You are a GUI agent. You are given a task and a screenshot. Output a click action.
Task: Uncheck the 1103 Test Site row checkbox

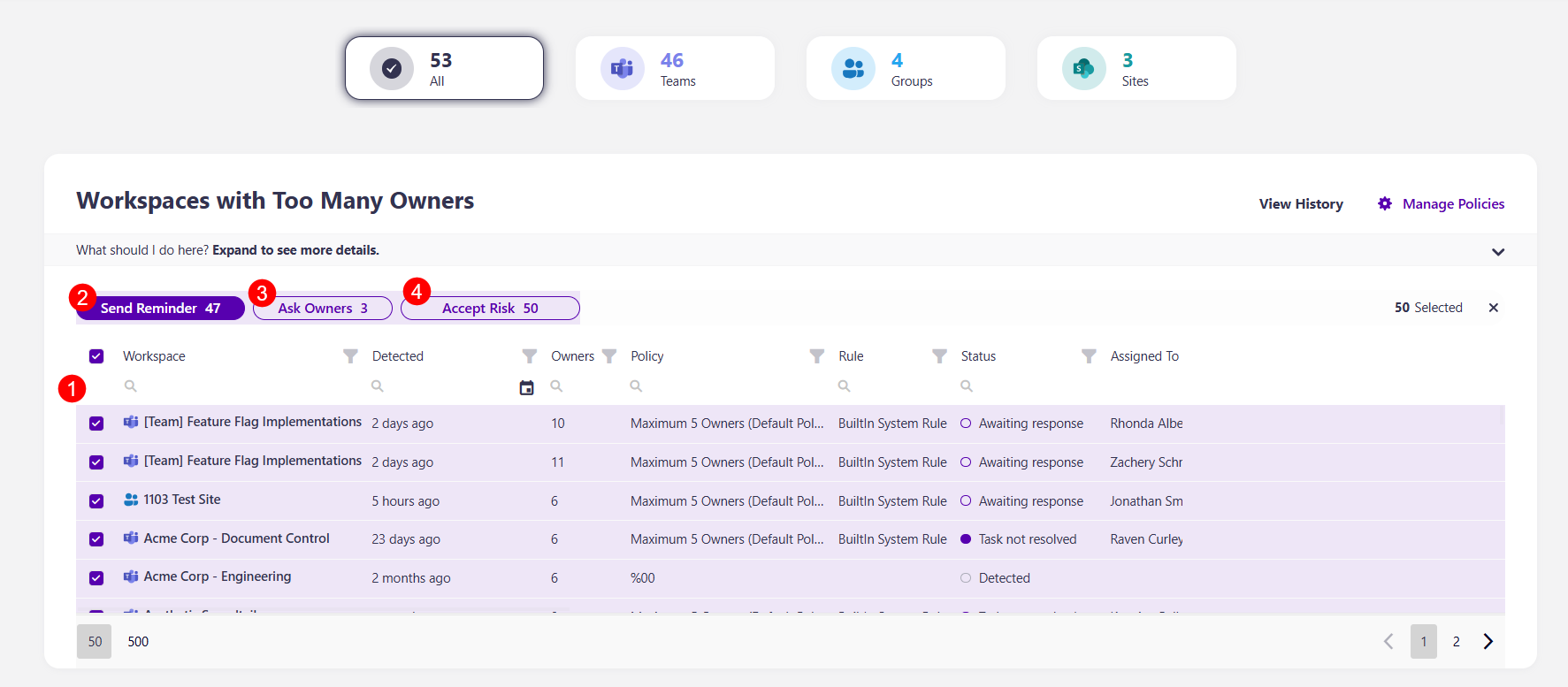click(96, 501)
